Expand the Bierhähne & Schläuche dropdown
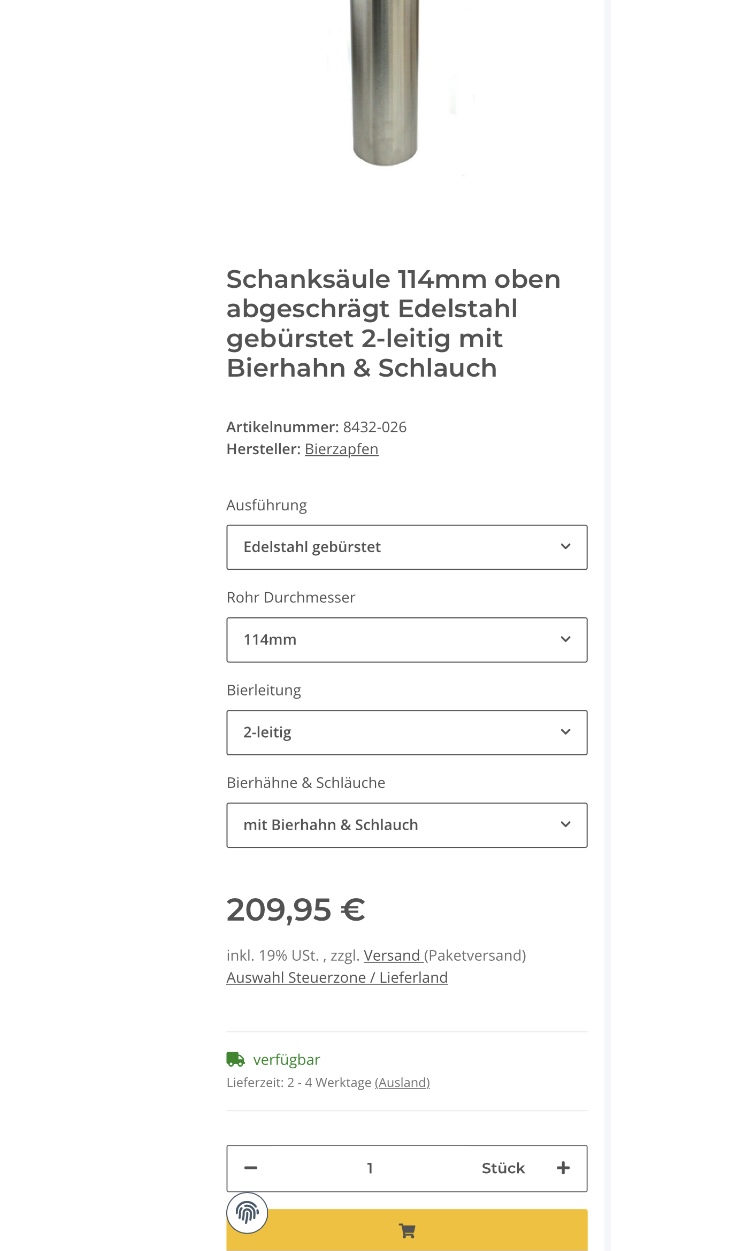 [406, 825]
